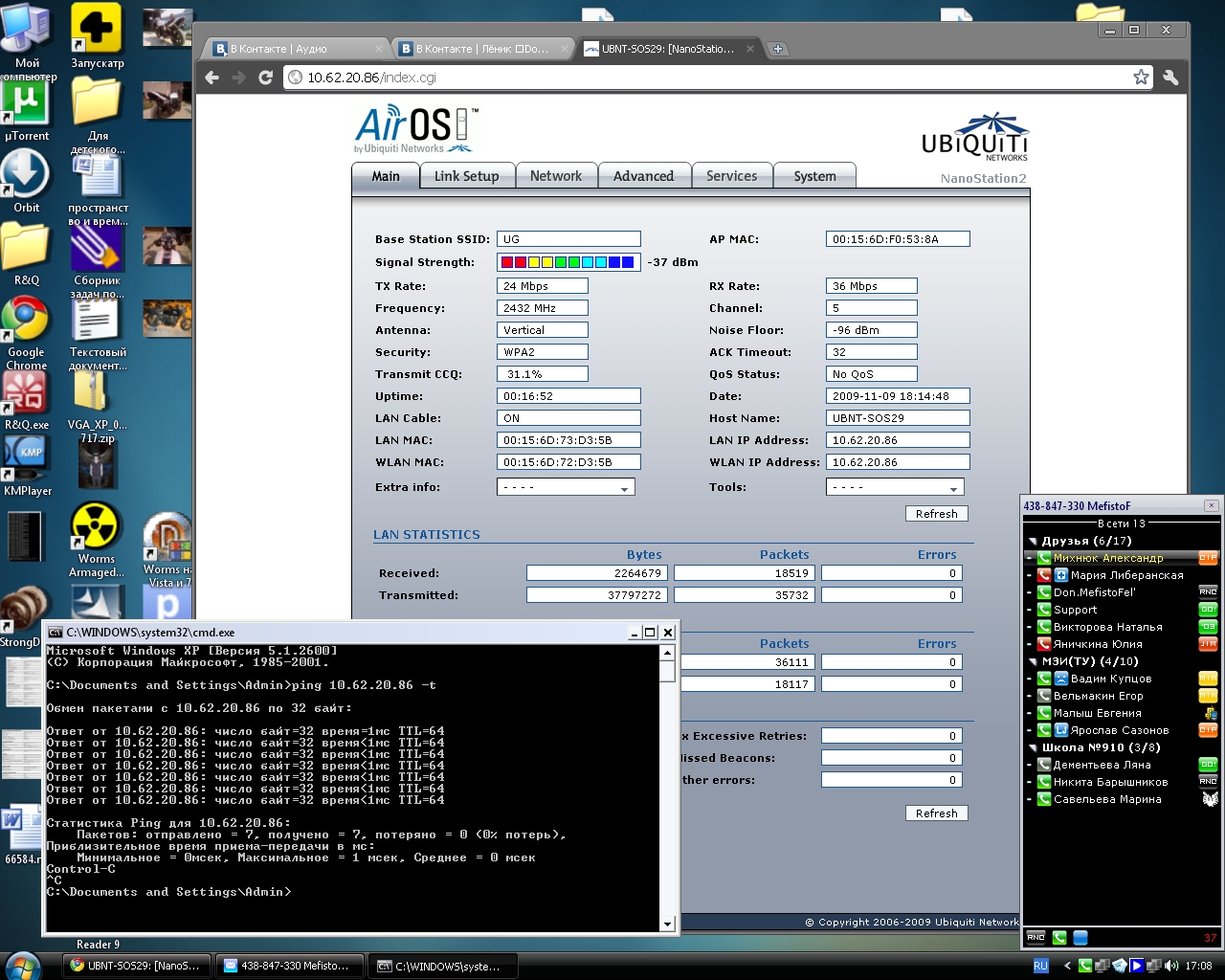This screenshot has height=980, width=1225.
Task: Click the Host Name field showing UBNT-SOS29
Action: pos(898,418)
